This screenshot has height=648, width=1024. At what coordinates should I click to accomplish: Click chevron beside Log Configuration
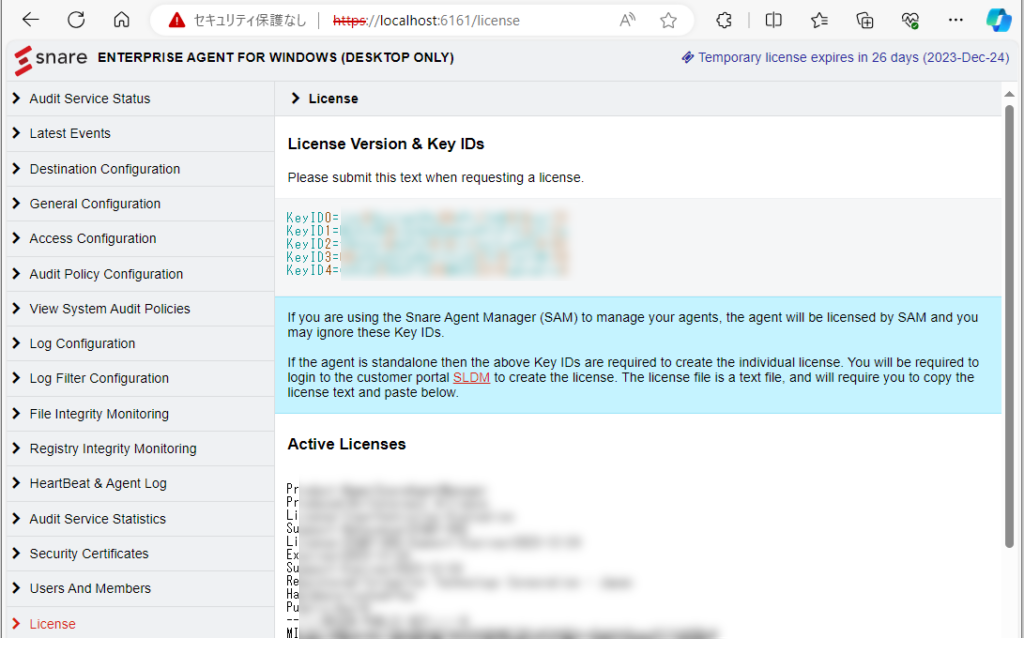click(x=16, y=343)
